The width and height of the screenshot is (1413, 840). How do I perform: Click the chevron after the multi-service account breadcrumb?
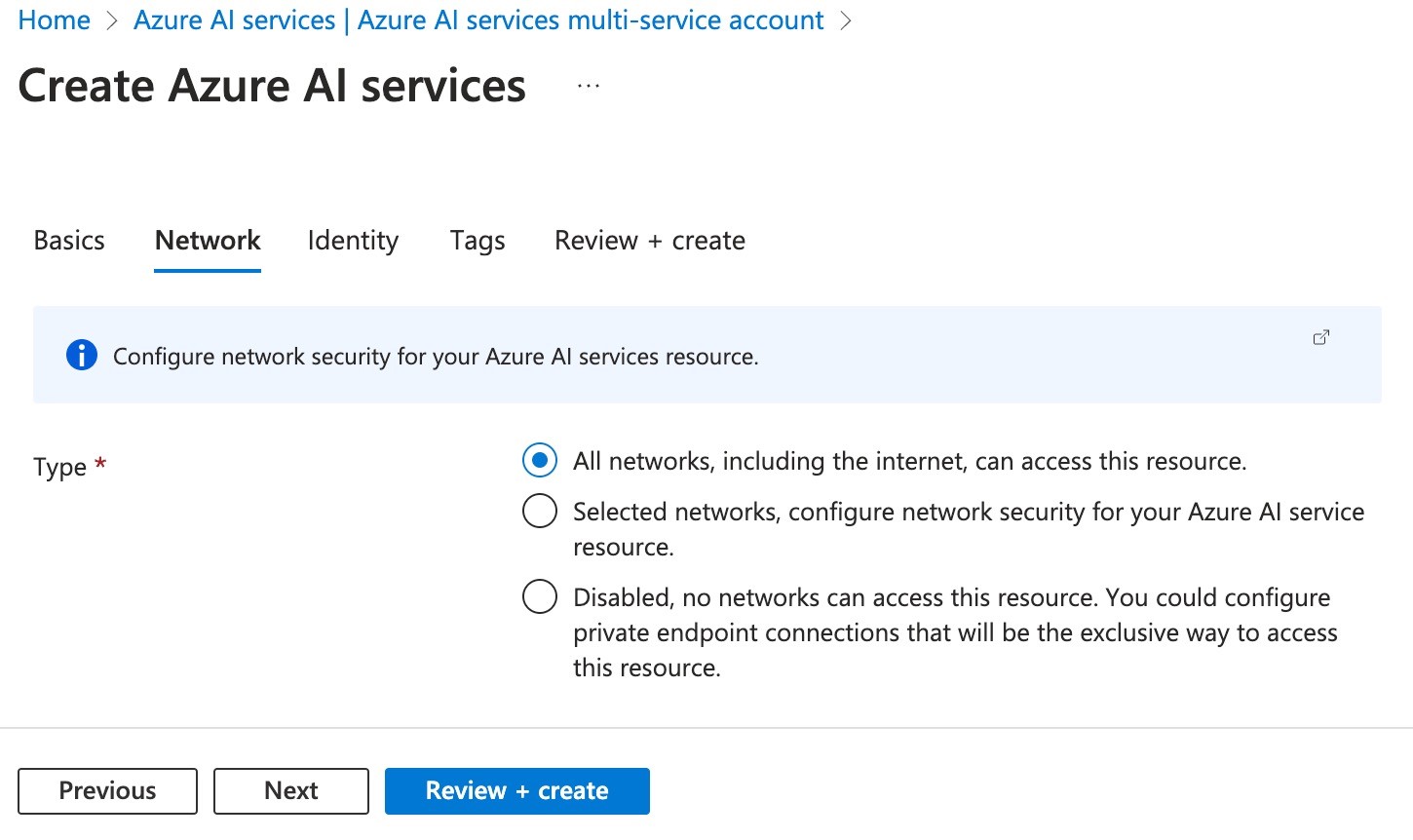845,19
